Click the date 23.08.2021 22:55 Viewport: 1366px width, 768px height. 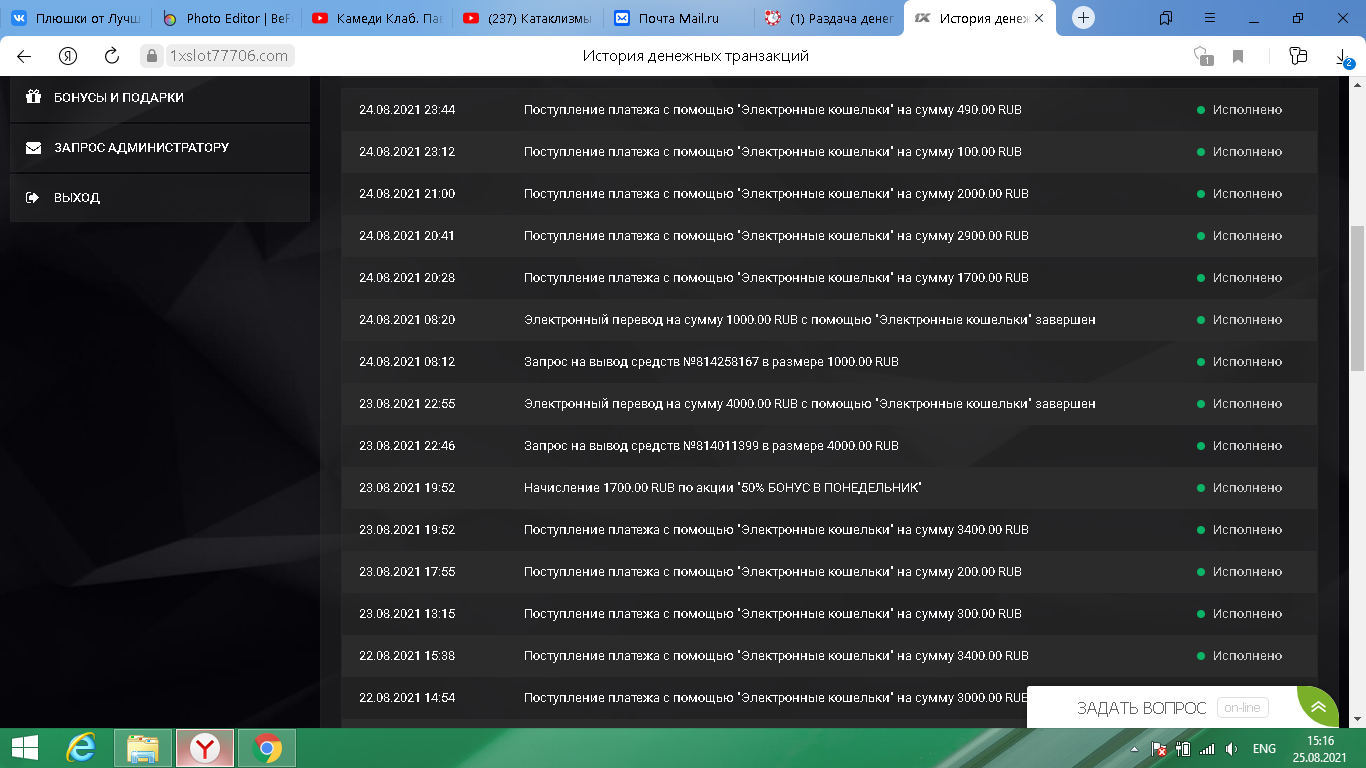pos(407,404)
